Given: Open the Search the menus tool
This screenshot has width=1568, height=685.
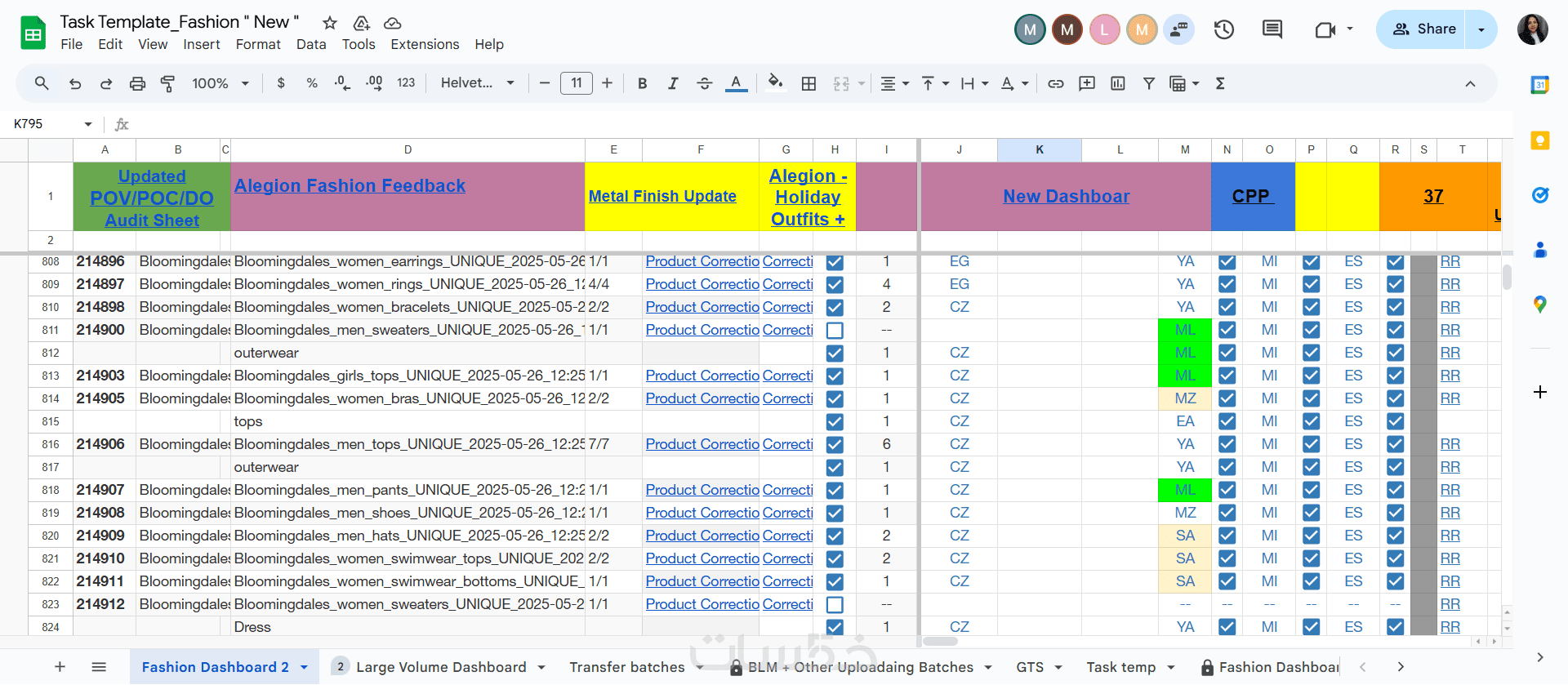Looking at the screenshot, I should pyautogui.click(x=42, y=83).
